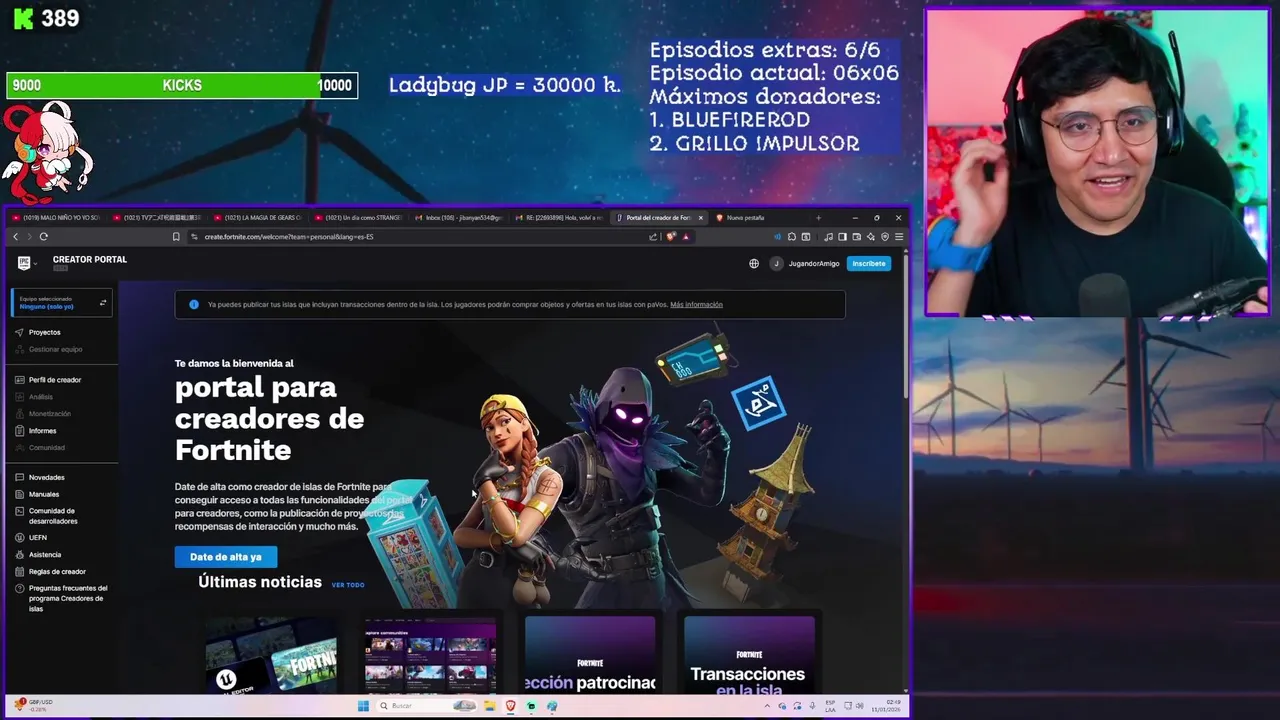Viewport: 1280px width, 720px height.
Task: Close the Portal del creador tab
Action: (x=701, y=218)
